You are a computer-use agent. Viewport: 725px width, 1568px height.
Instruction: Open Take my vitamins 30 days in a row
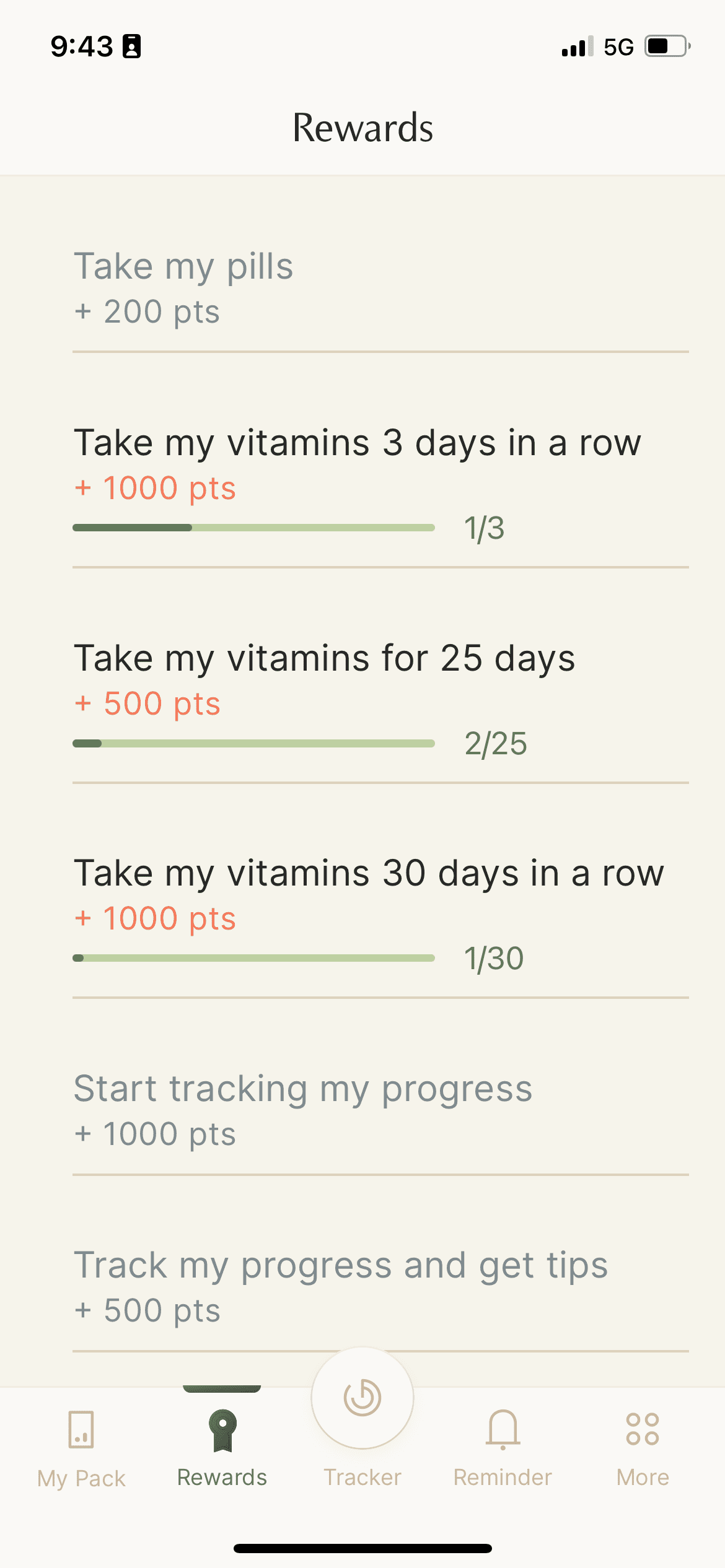coord(380,913)
